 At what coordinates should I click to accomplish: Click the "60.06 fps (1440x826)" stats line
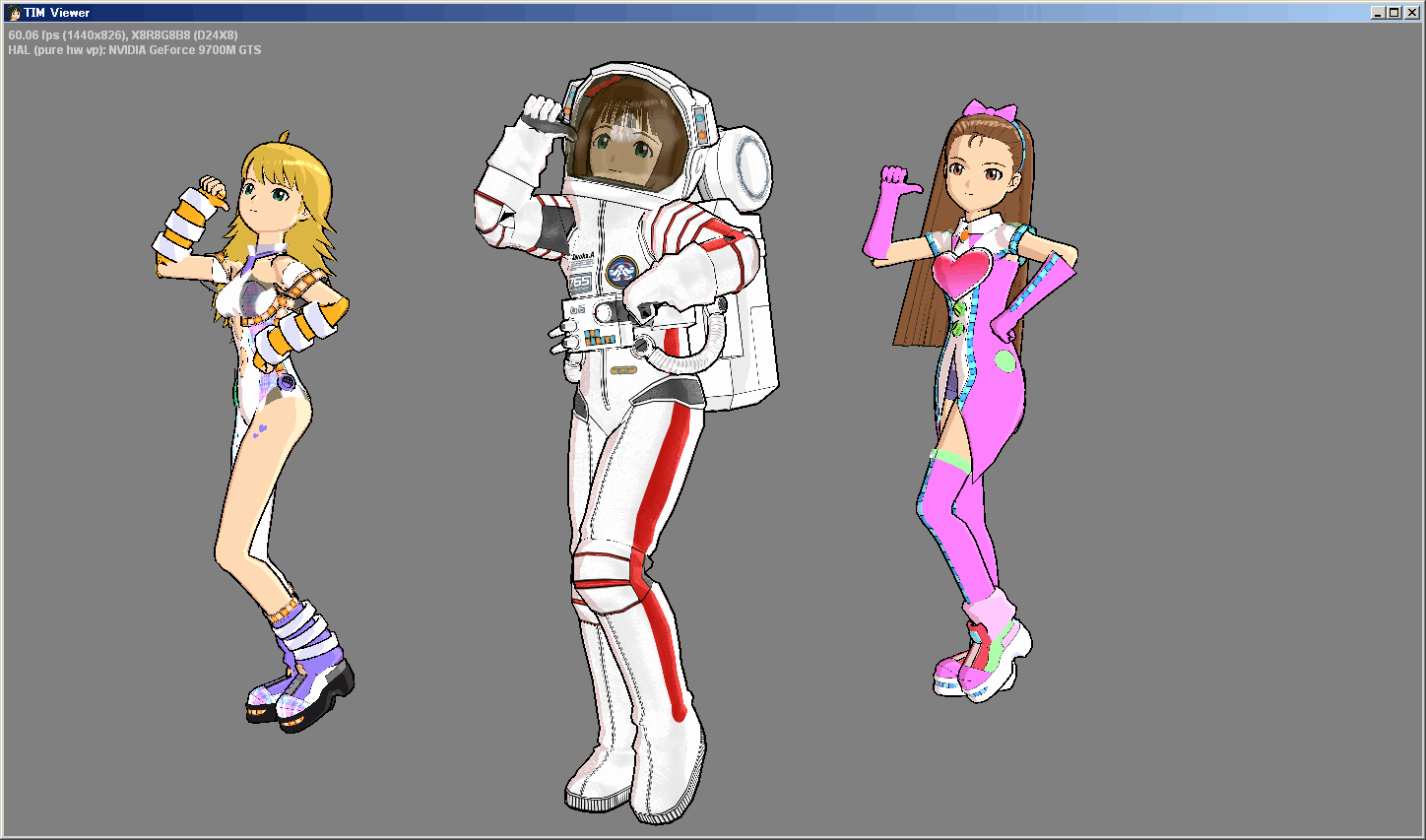tap(123, 35)
